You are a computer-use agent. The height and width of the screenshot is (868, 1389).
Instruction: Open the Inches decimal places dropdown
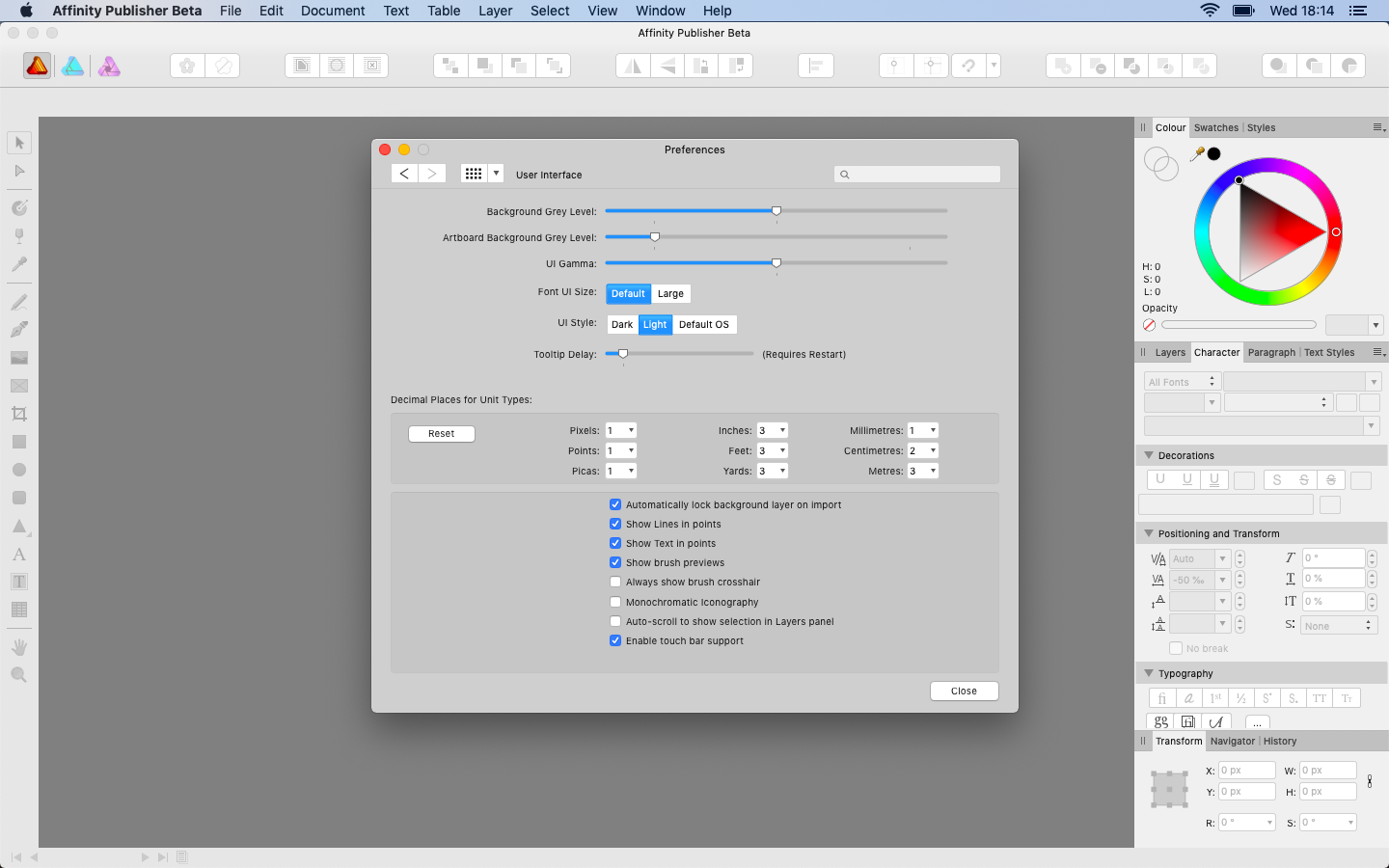pos(773,430)
